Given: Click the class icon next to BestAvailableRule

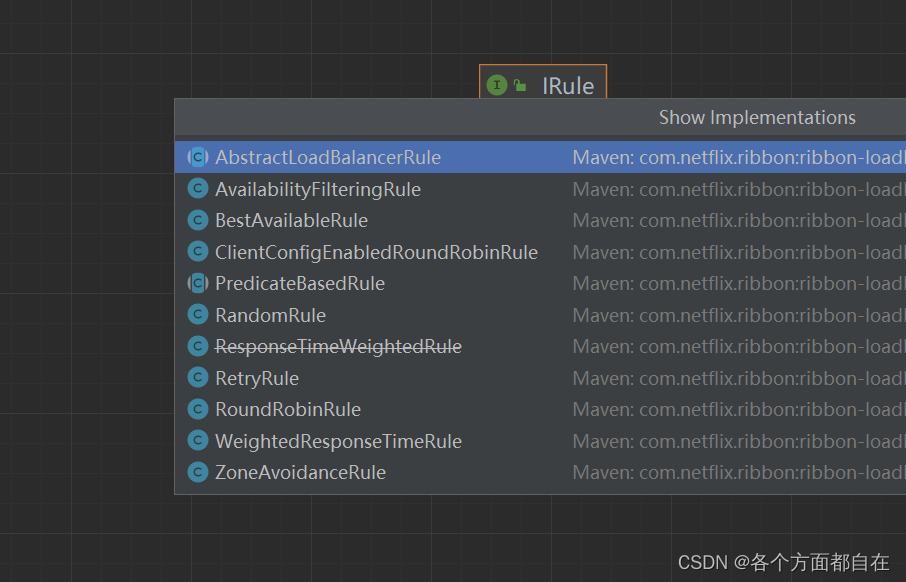Looking at the screenshot, I should [198, 220].
